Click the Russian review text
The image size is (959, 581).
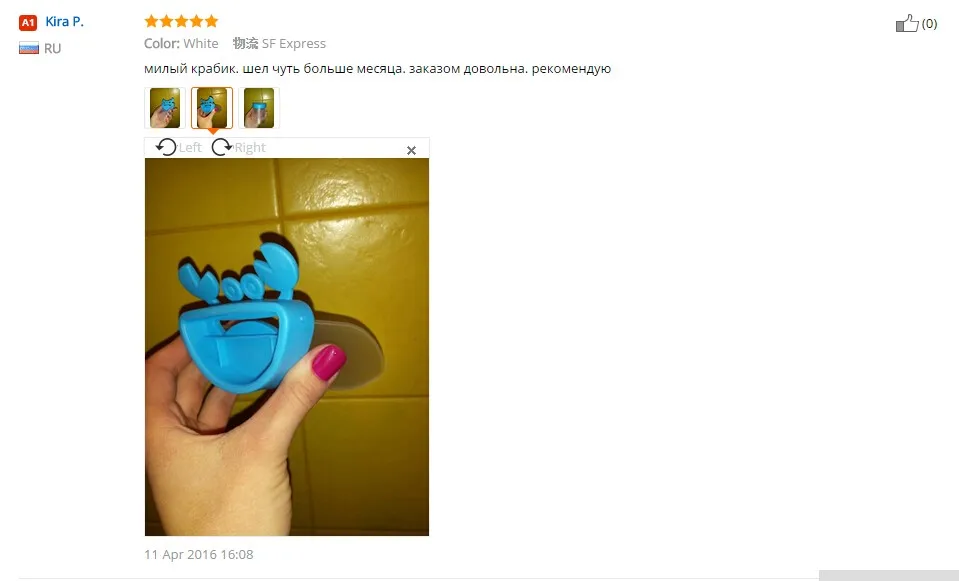[x=377, y=68]
